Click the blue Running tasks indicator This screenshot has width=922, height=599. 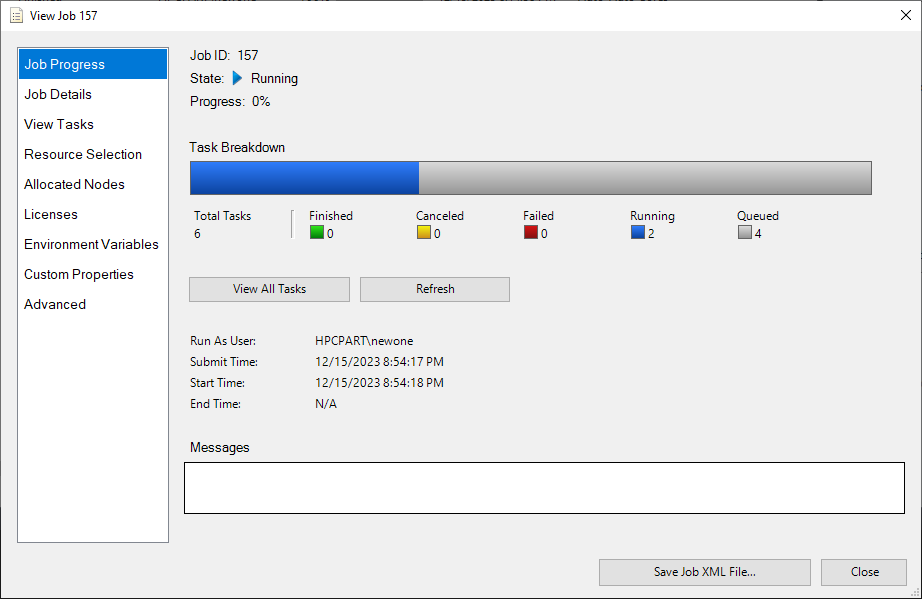[x=637, y=232]
